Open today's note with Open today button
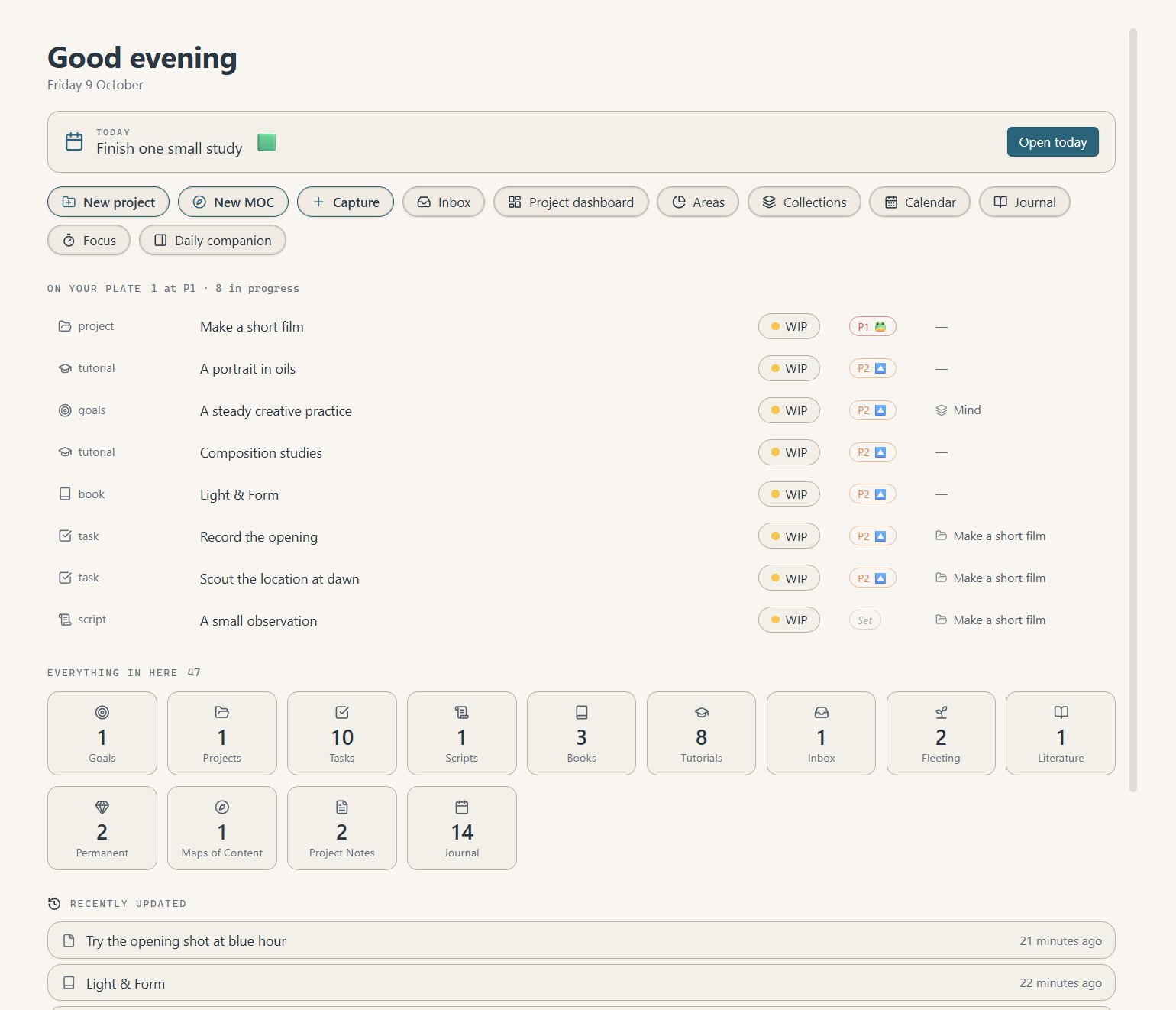 coord(1052,142)
